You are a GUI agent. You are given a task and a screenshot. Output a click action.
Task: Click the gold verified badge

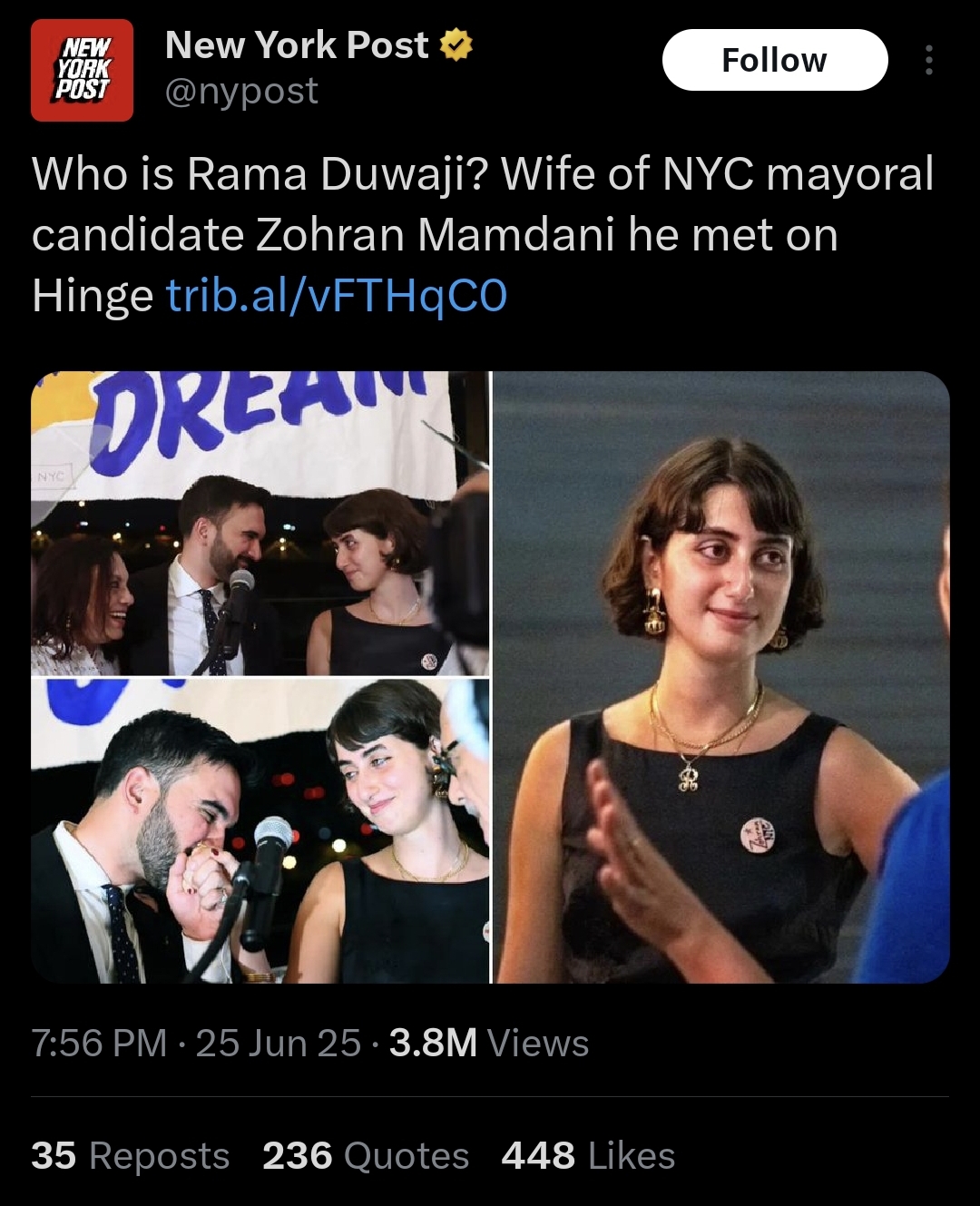pos(456,45)
